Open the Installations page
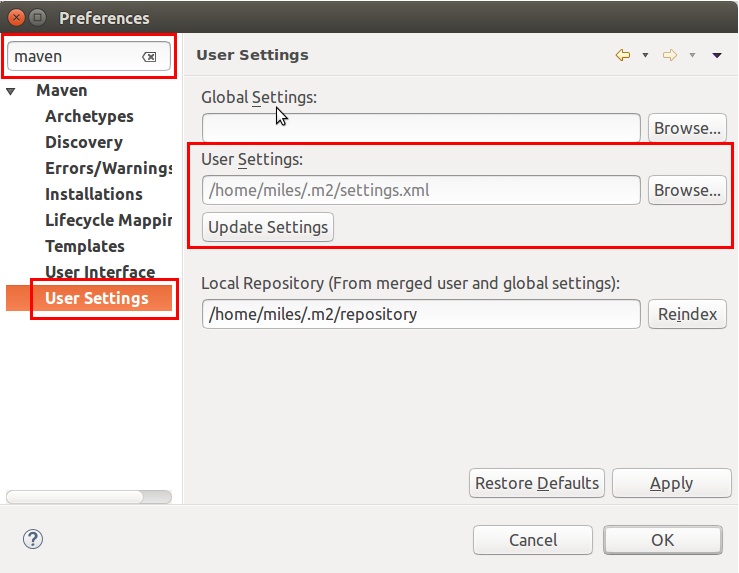 94,194
